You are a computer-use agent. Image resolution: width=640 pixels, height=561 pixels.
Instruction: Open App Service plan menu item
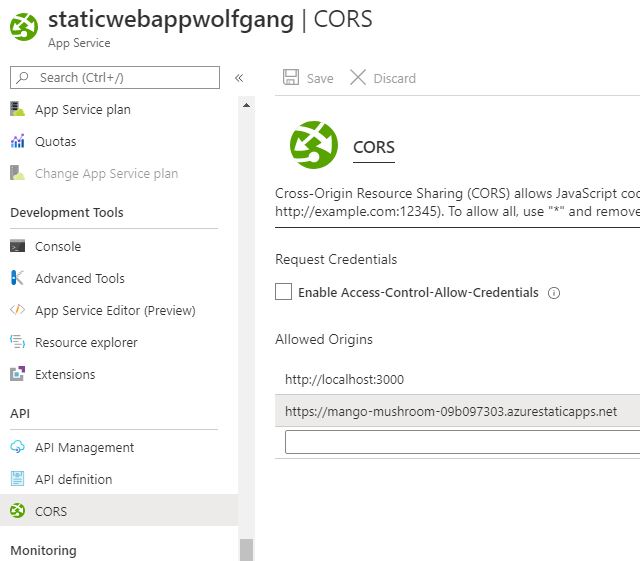point(83,109)
